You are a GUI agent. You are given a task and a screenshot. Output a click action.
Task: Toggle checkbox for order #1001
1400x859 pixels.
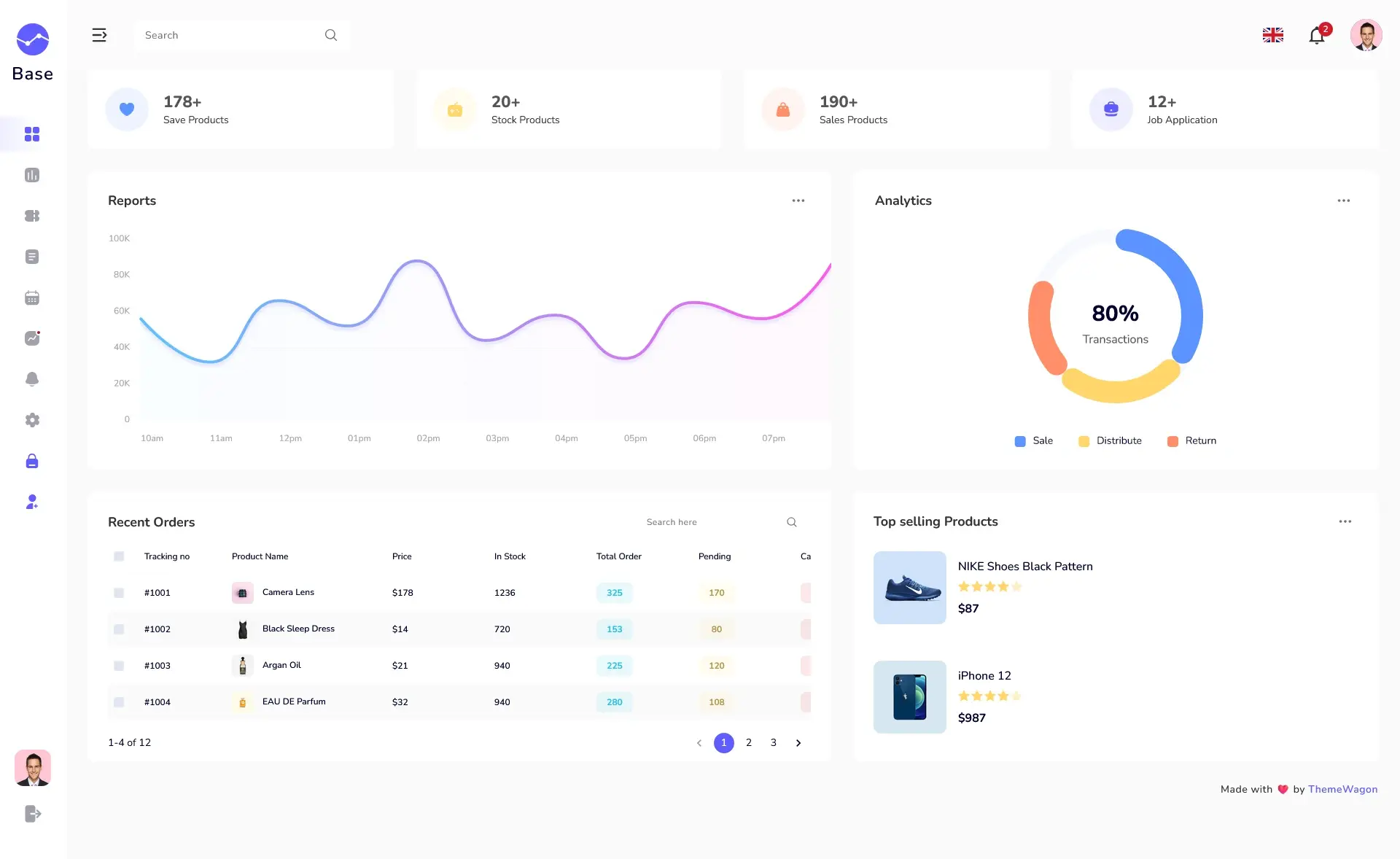pyautogui.click(x=118, y=592)
